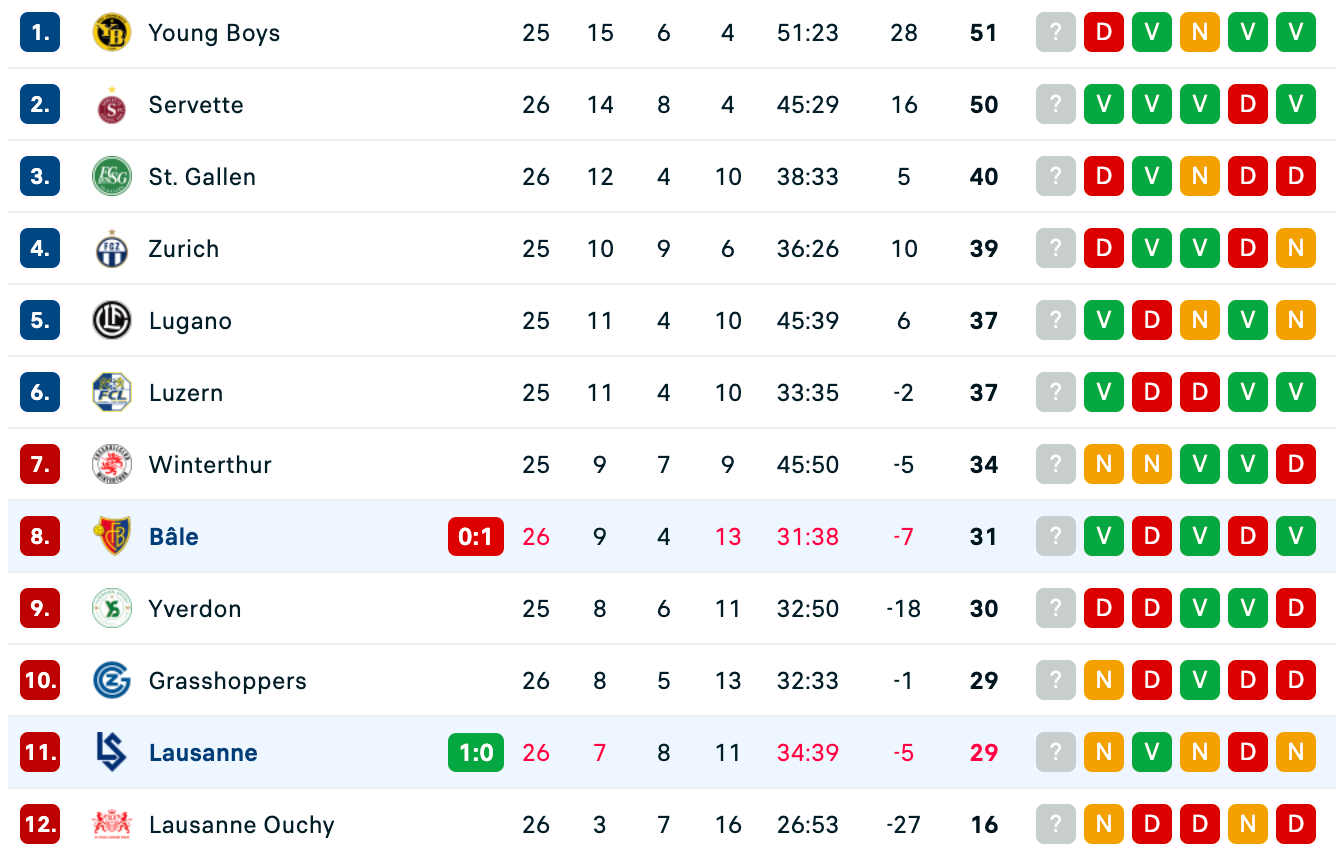Click the Lausanne Ouchy crest
The width and height of the screenshot is (1344, 858).
[x=111, y=825]
